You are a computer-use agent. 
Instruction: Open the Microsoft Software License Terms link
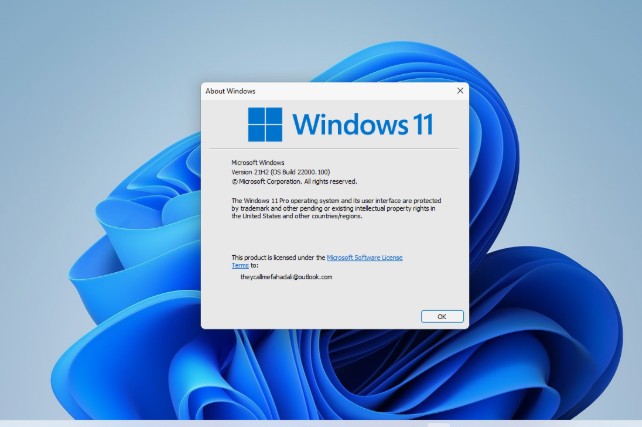364,257
